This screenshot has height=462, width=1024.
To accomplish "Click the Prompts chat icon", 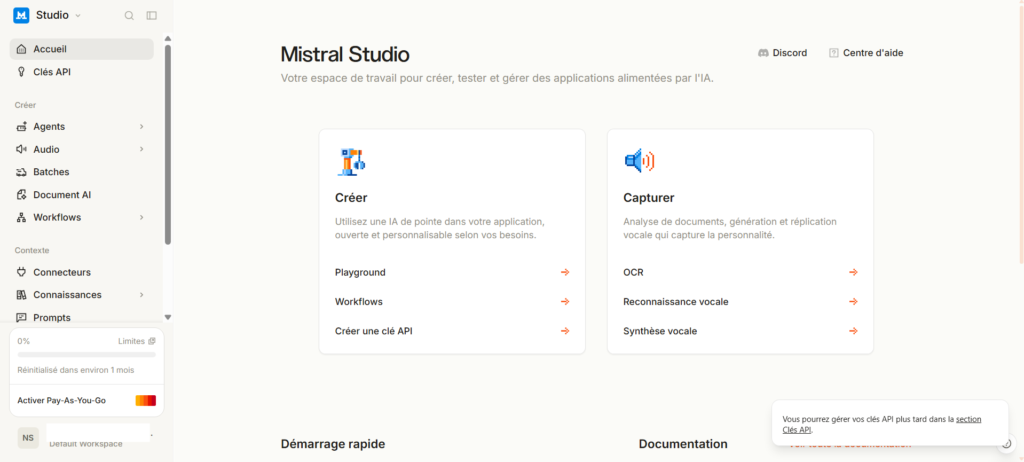I will (22, 318).
